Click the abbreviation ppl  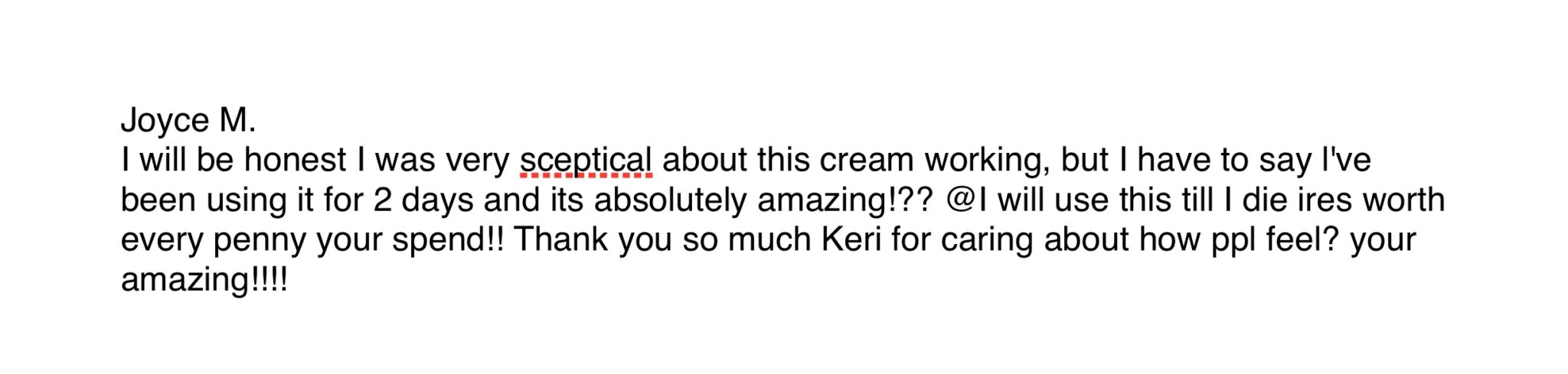(1233, 241)
